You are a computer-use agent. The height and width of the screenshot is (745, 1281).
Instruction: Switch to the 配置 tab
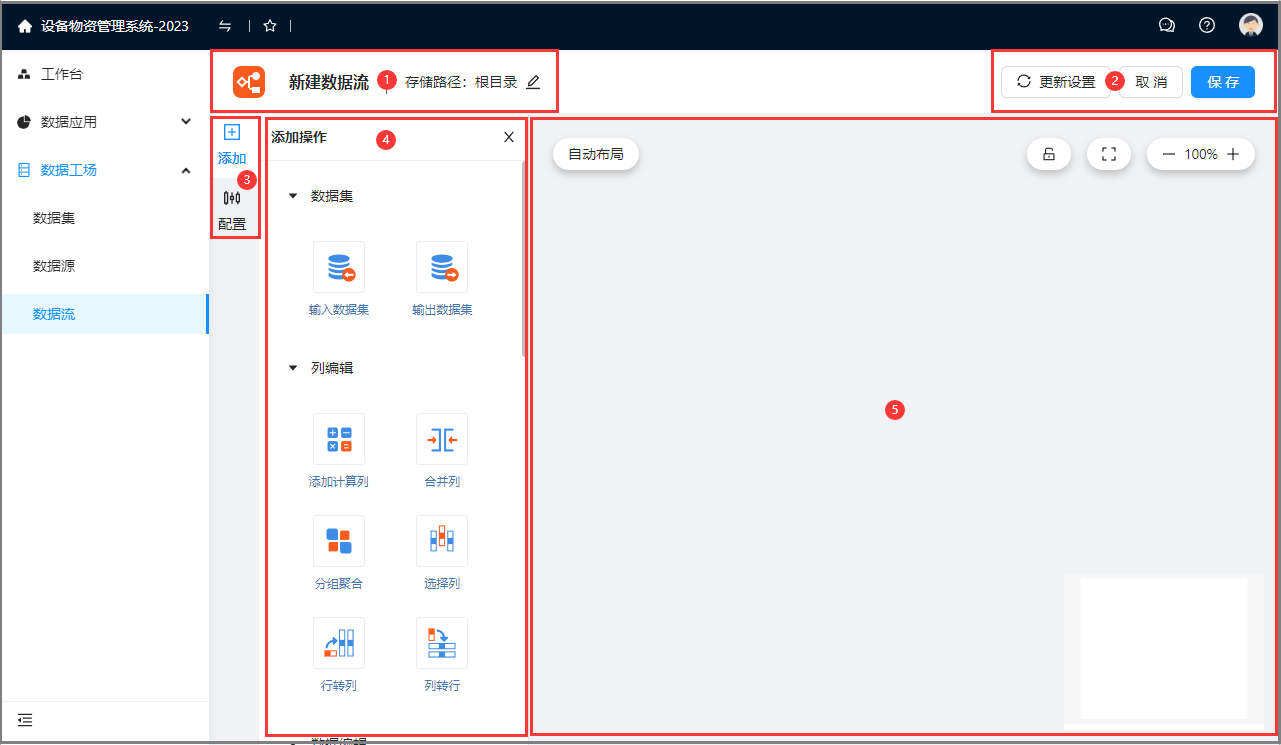(232, 209)
